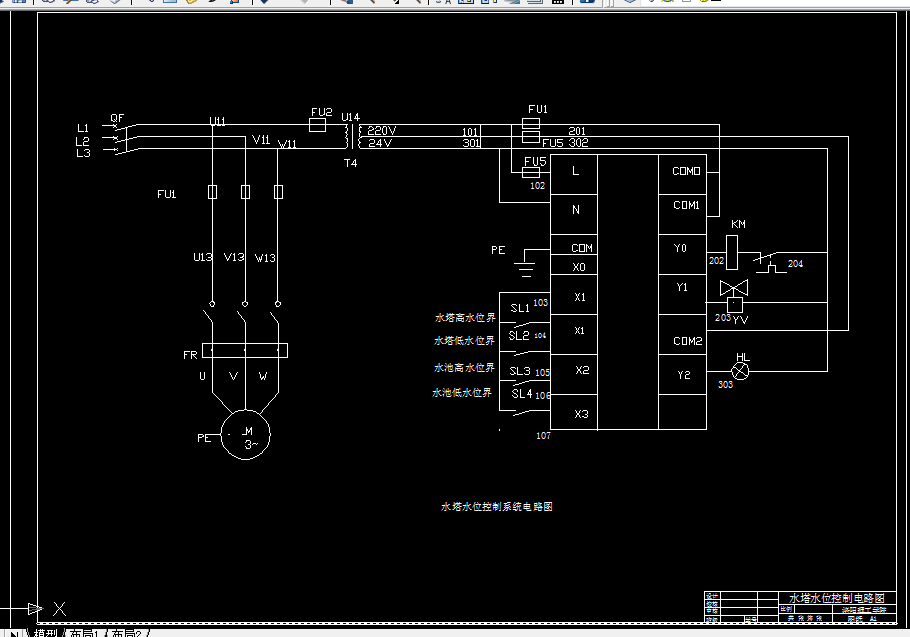Click the PLC L terminal
The height and width of the screenshot is (637, 910).
pos(574,174)
